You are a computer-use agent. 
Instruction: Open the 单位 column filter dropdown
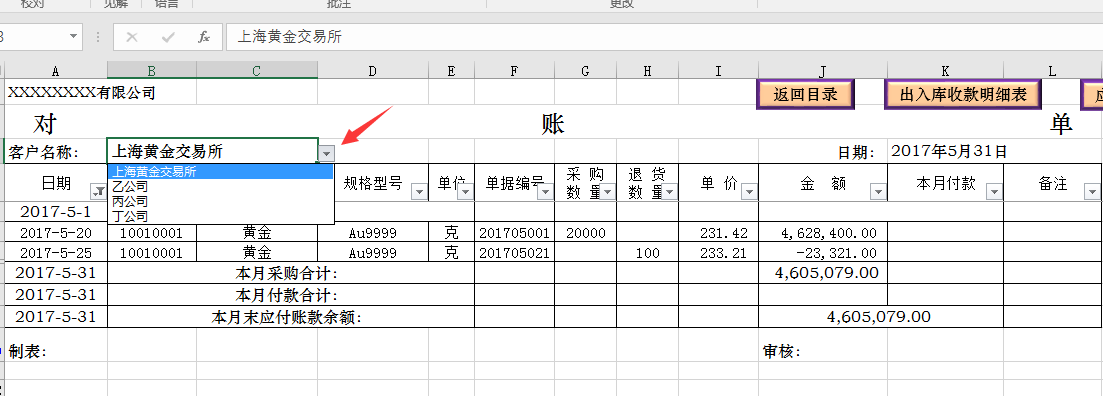coord(466,191)
